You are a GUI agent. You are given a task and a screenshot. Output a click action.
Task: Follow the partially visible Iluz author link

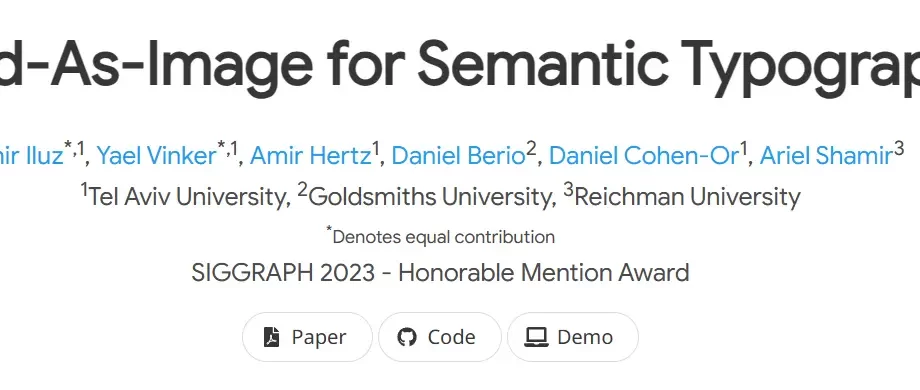(x=32, y=156)
